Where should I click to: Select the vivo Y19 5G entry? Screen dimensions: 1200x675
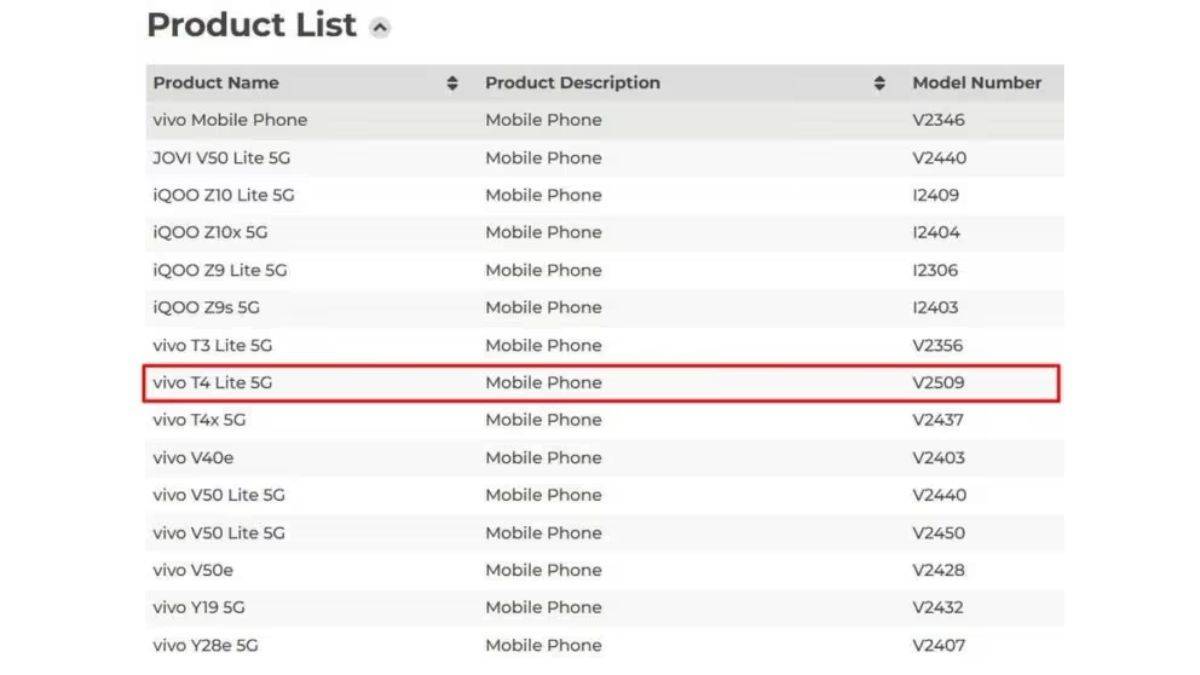(x=199, y=608)
